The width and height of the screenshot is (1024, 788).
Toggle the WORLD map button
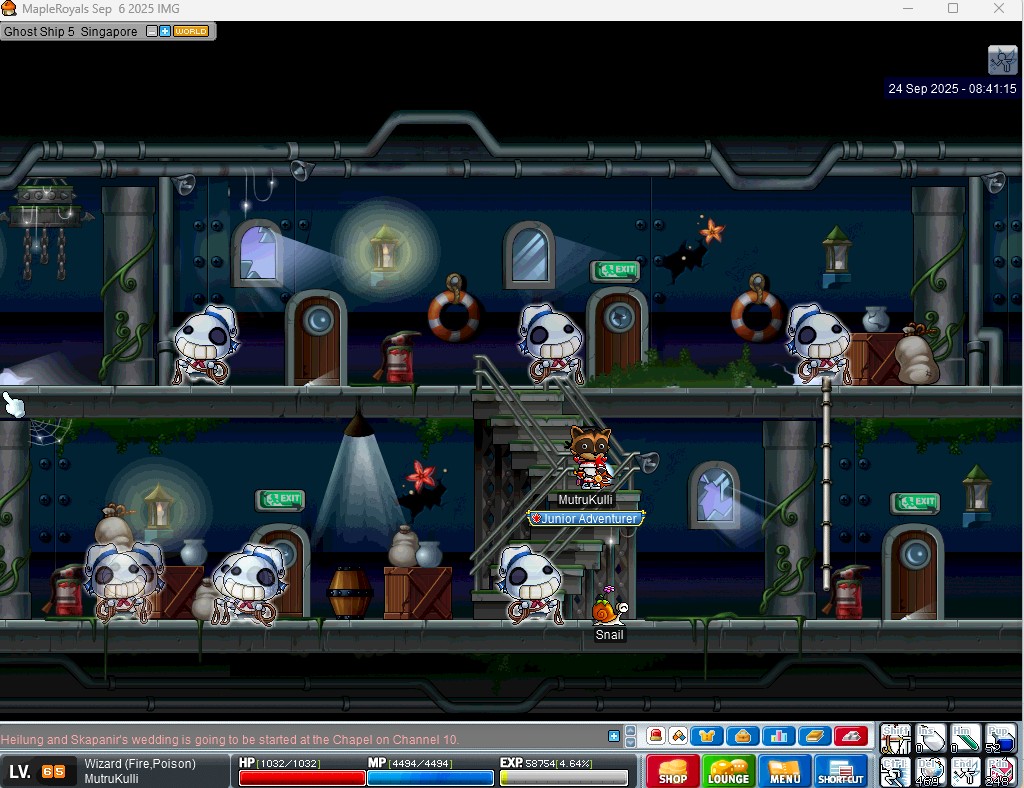tap(191, 31)
